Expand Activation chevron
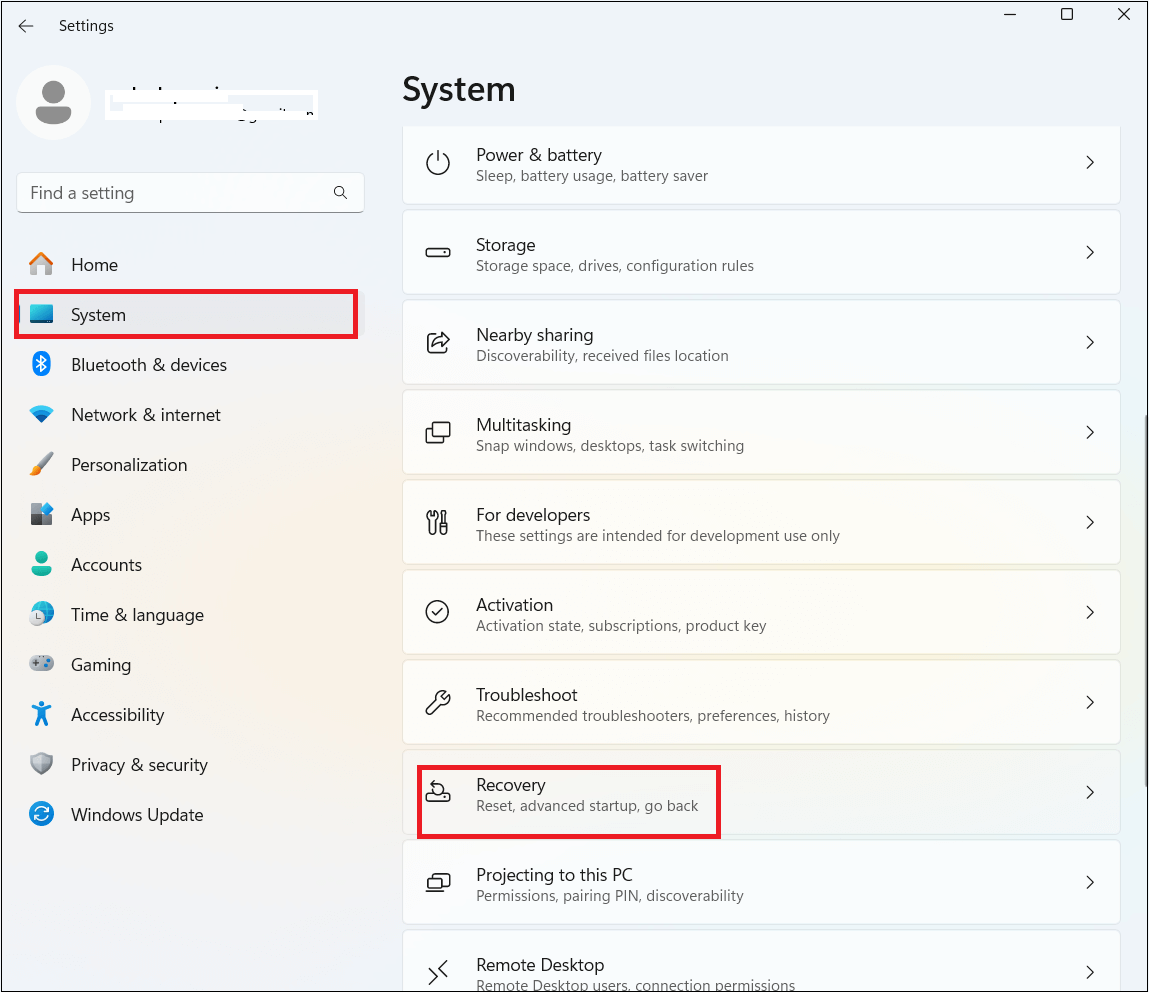1149x992 pixels. 1090,612
